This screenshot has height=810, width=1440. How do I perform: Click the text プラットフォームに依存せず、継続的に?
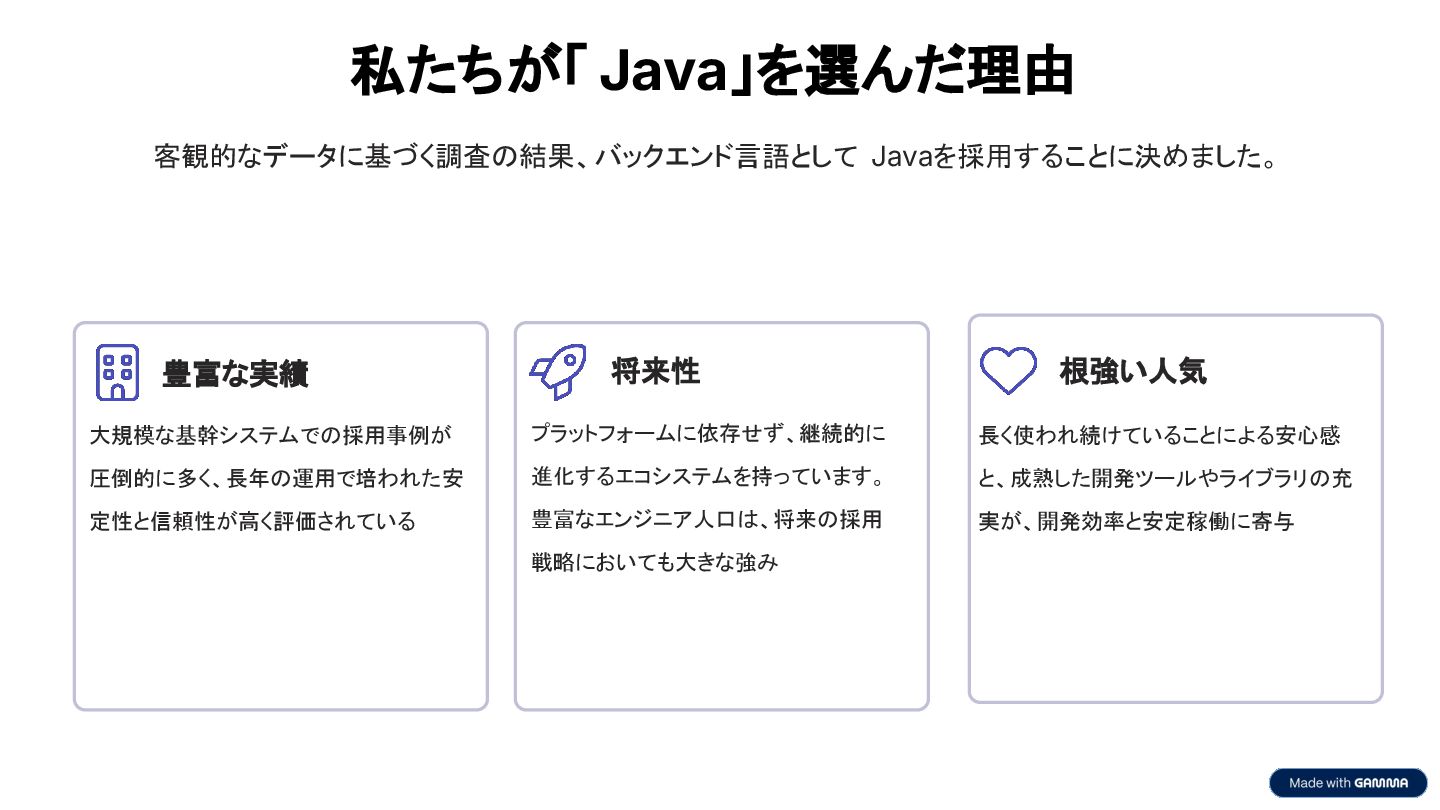click(x=708, y=434)
